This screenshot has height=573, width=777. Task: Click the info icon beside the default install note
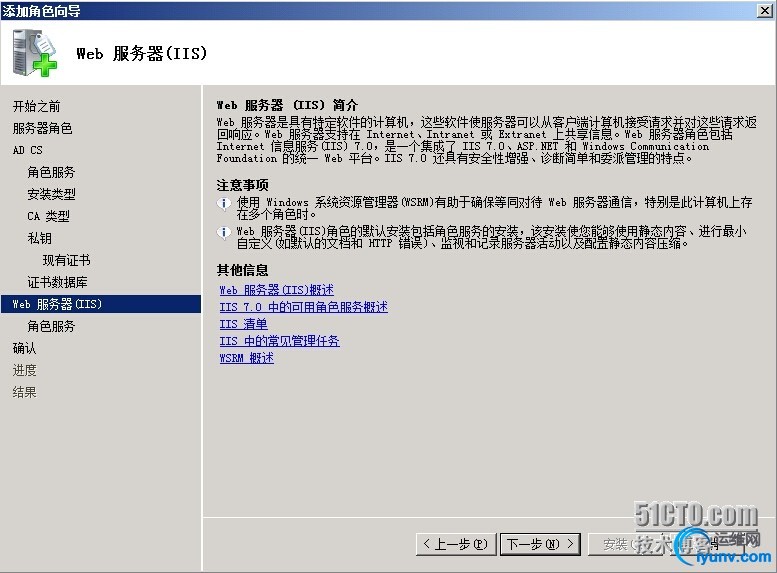(x=224, y=232)
